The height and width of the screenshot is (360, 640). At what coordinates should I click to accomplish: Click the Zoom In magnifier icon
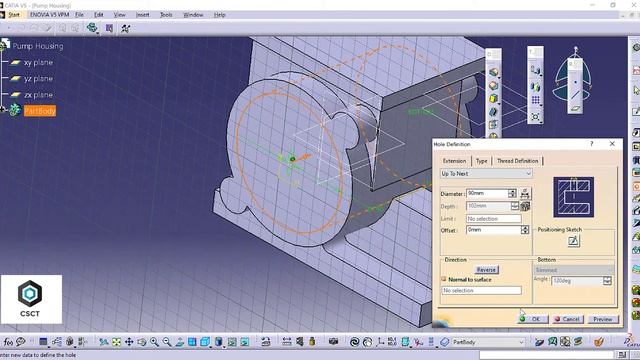pyautogui.click(x=154, y=342)
